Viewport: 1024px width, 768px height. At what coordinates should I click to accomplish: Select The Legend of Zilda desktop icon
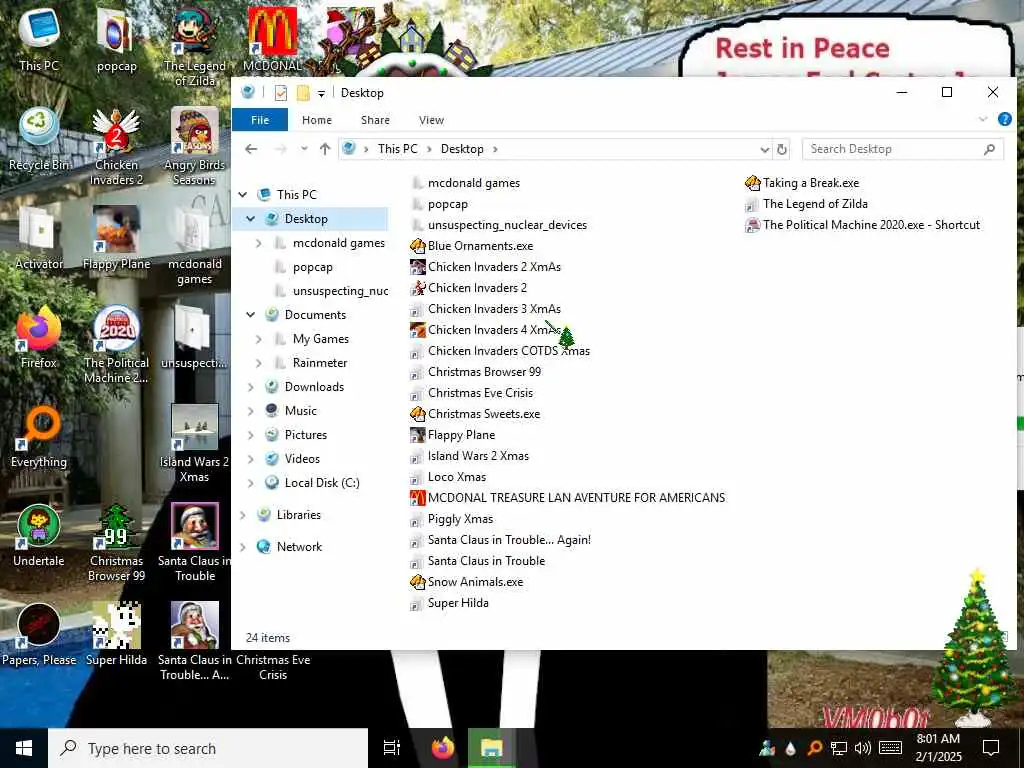[194, 48]
